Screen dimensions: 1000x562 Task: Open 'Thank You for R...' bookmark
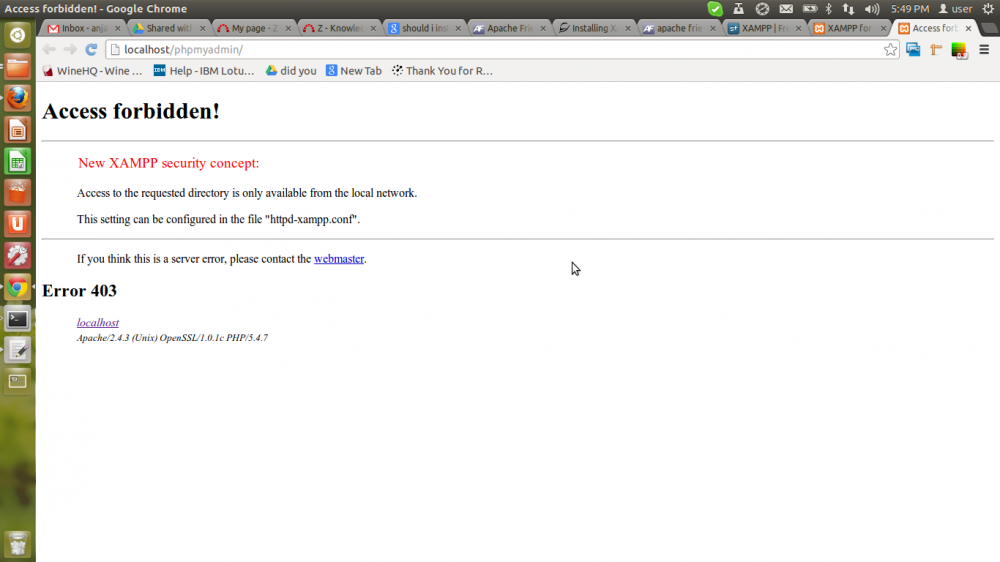pos(442,71)
